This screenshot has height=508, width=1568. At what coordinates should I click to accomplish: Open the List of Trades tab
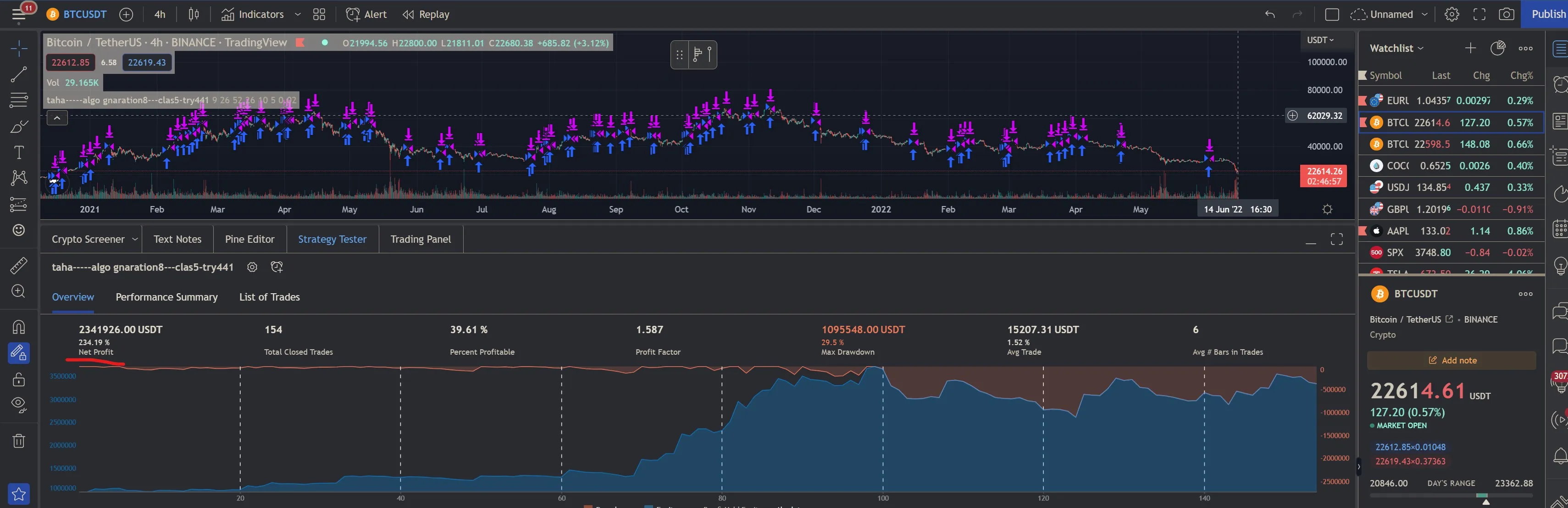[269, 296]
